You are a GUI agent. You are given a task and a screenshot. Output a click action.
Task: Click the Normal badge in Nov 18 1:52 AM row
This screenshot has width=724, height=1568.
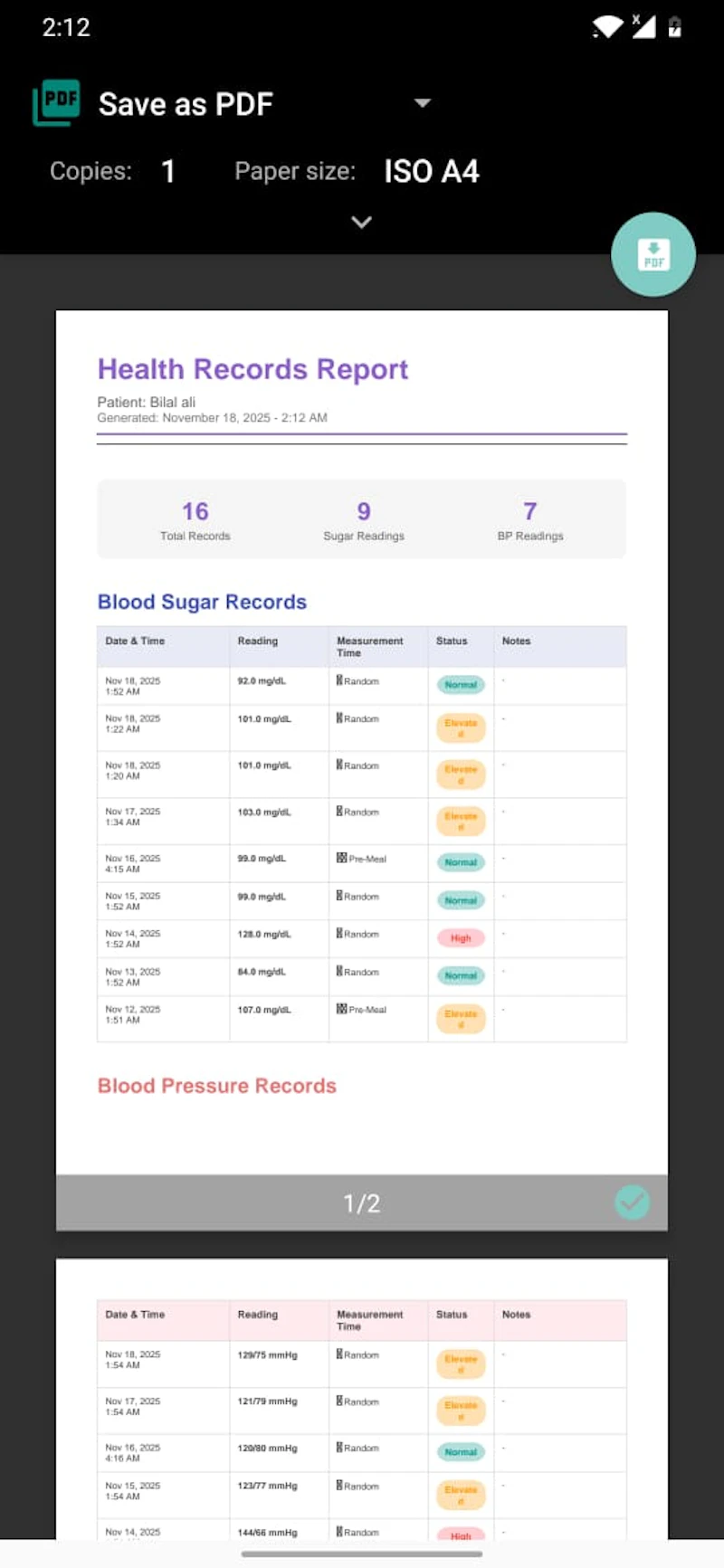pos(461,685)
